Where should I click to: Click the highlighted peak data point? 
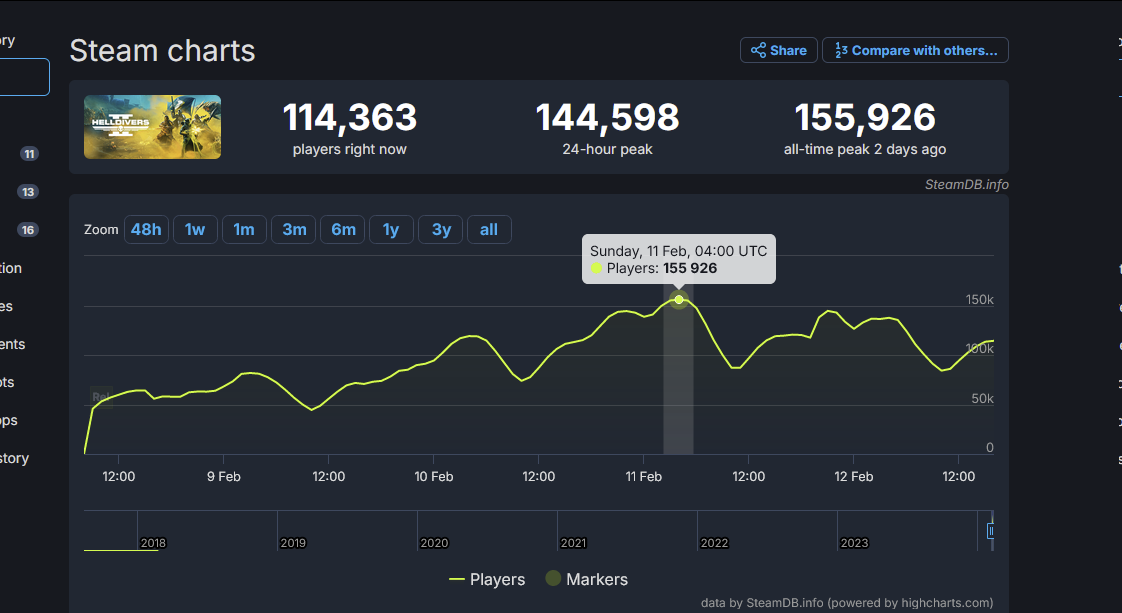click(679, 299)
